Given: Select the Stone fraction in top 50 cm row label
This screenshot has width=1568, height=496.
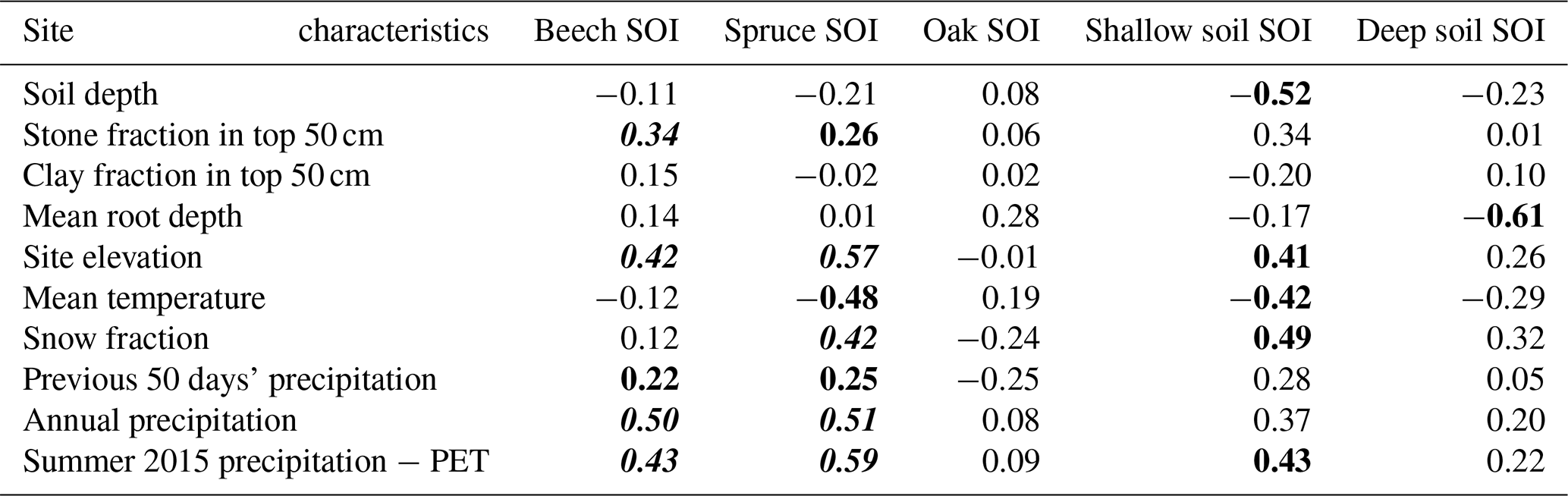Looking at the screenshot, I should point(203,135).
